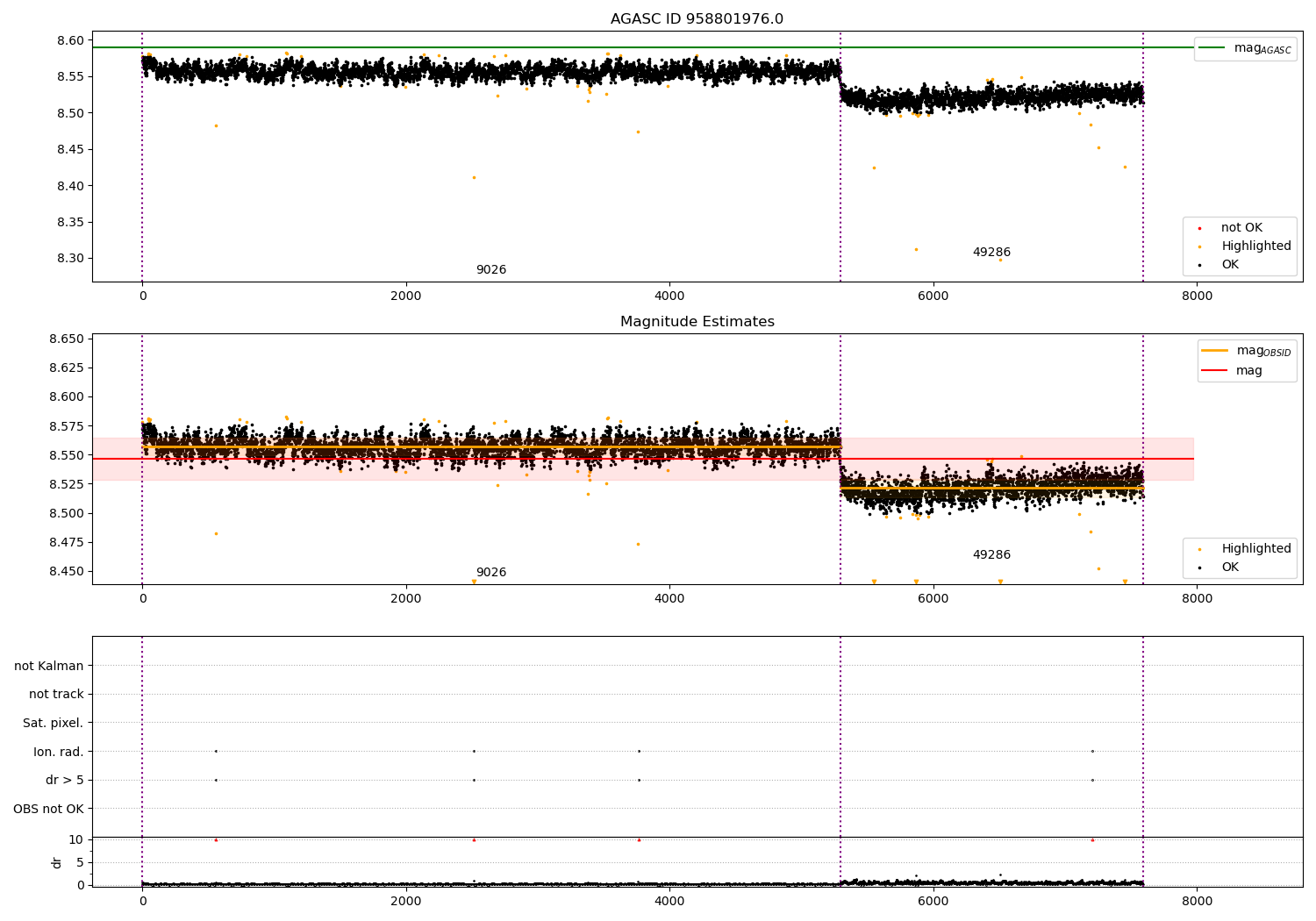Screen dimensions: 1316x921
Task: Click the '8.45' y-tick in the top plot
Action: click(x=72, y=150)
